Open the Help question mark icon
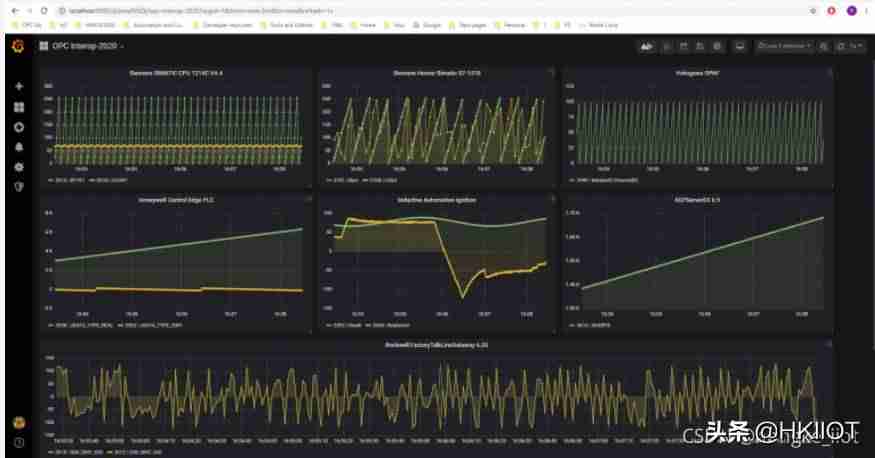Image resolution: width=875 pixels, height=458 pixels. pyautogui.click(x=19, y=442)
